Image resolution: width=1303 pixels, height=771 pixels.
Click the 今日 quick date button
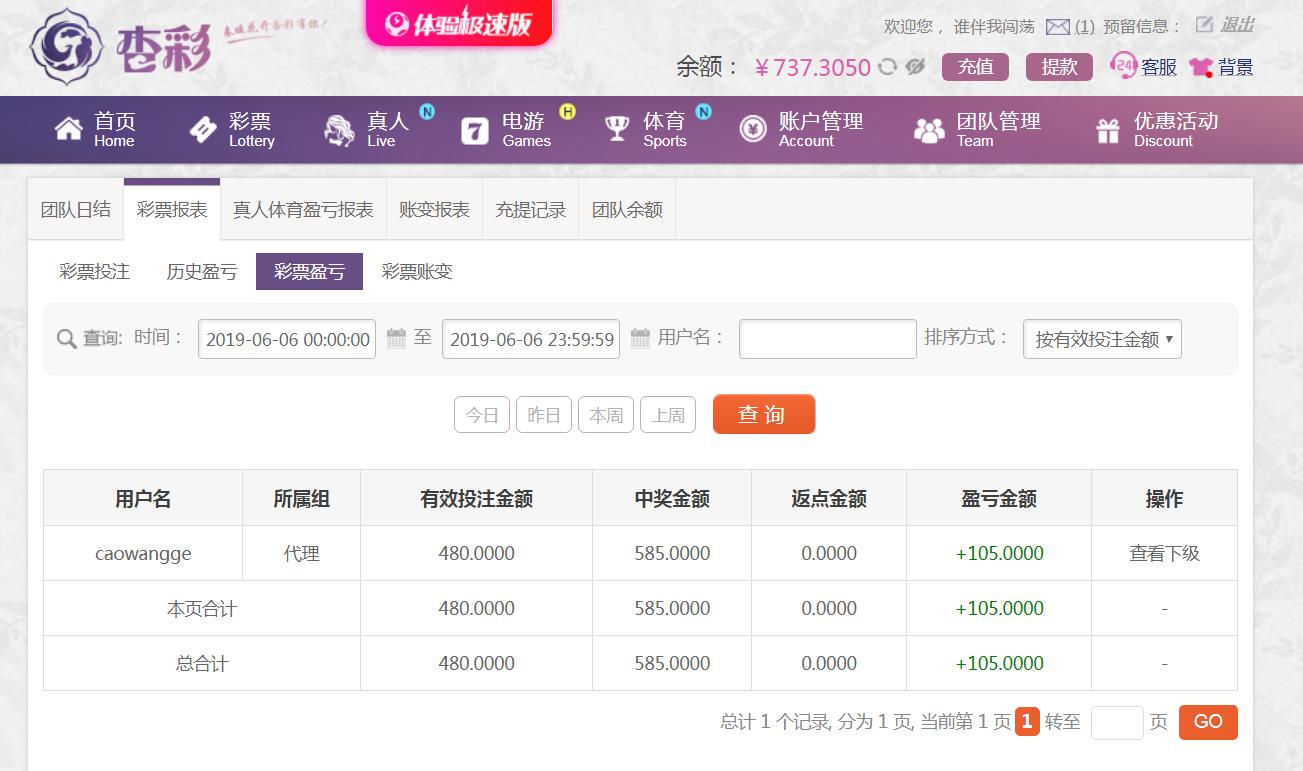[482, 415]
